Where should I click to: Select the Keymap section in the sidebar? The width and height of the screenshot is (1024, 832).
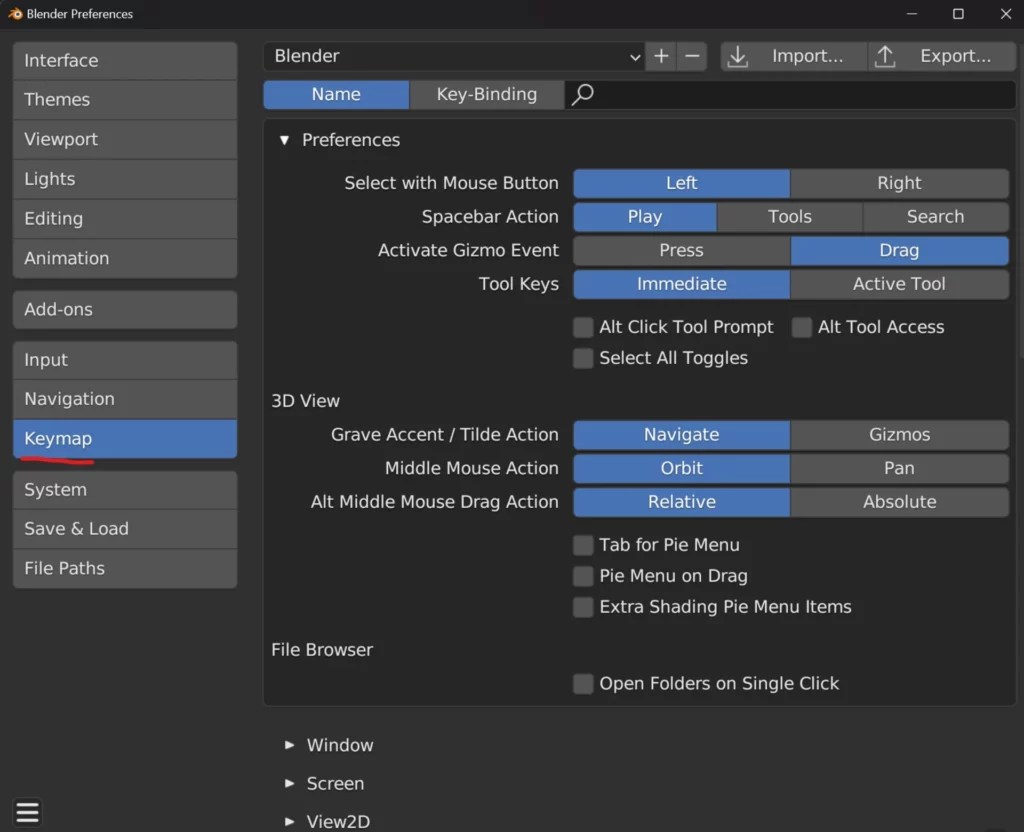(x=124, y=438)
